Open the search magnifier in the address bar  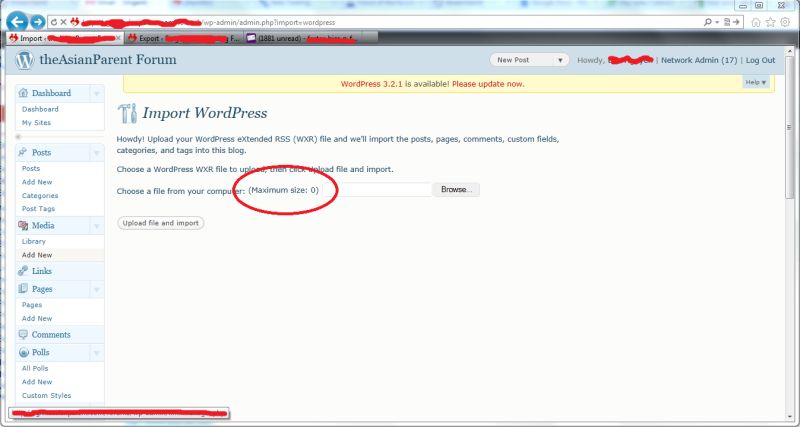708,22
